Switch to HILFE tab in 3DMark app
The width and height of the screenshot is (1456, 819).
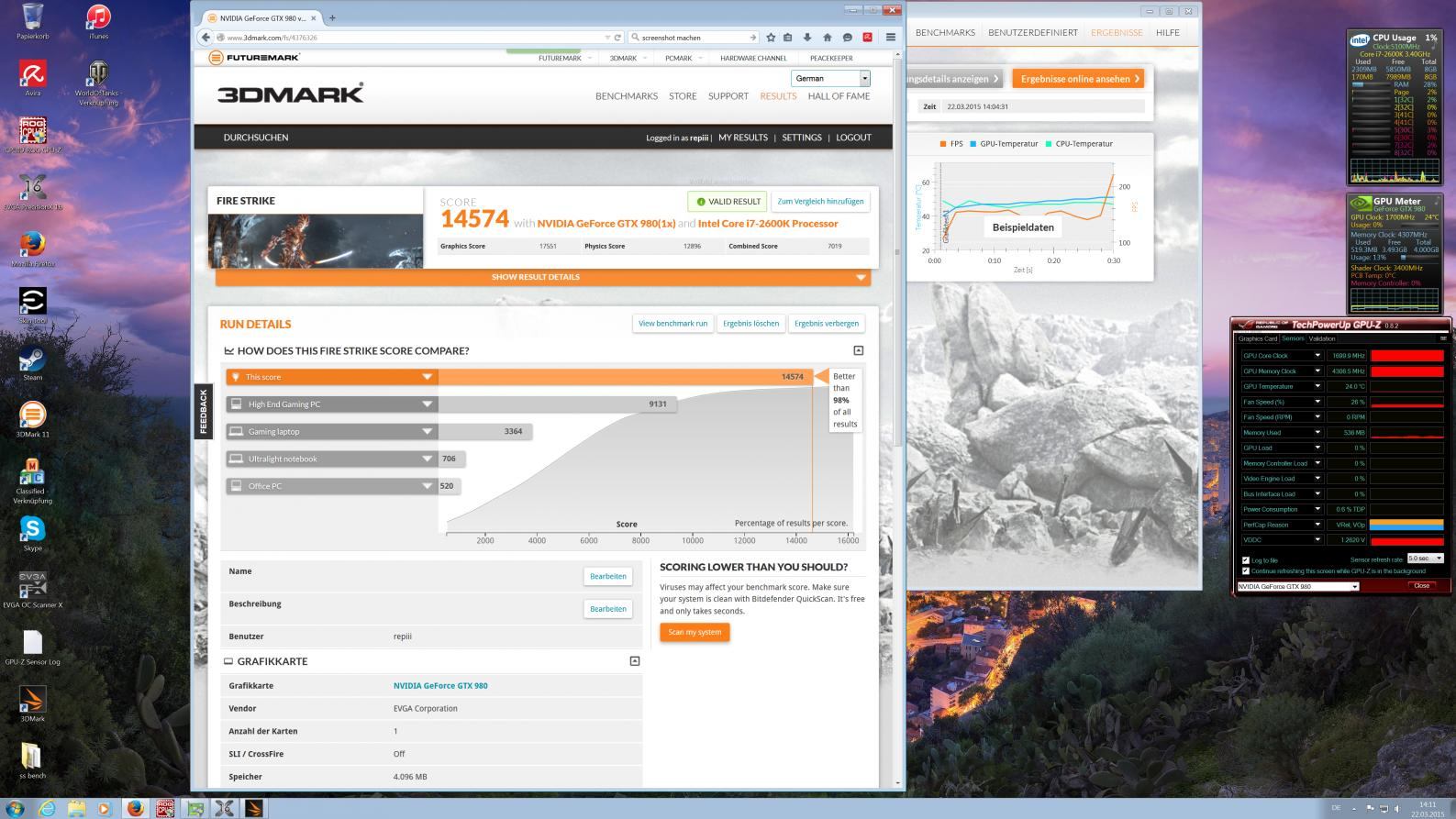(1167, 32)
